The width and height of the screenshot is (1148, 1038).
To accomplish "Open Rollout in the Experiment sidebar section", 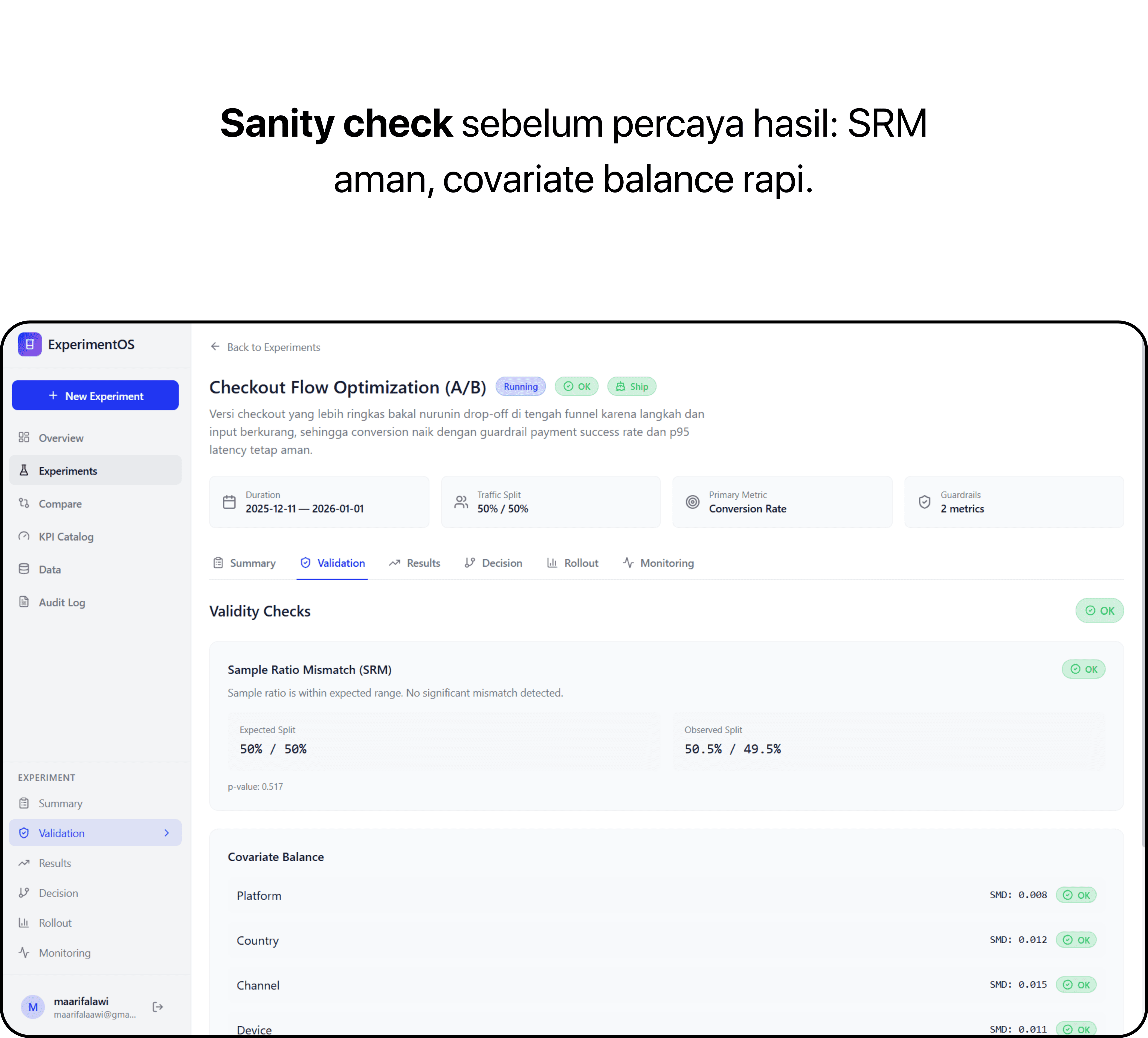I will 55,922.
